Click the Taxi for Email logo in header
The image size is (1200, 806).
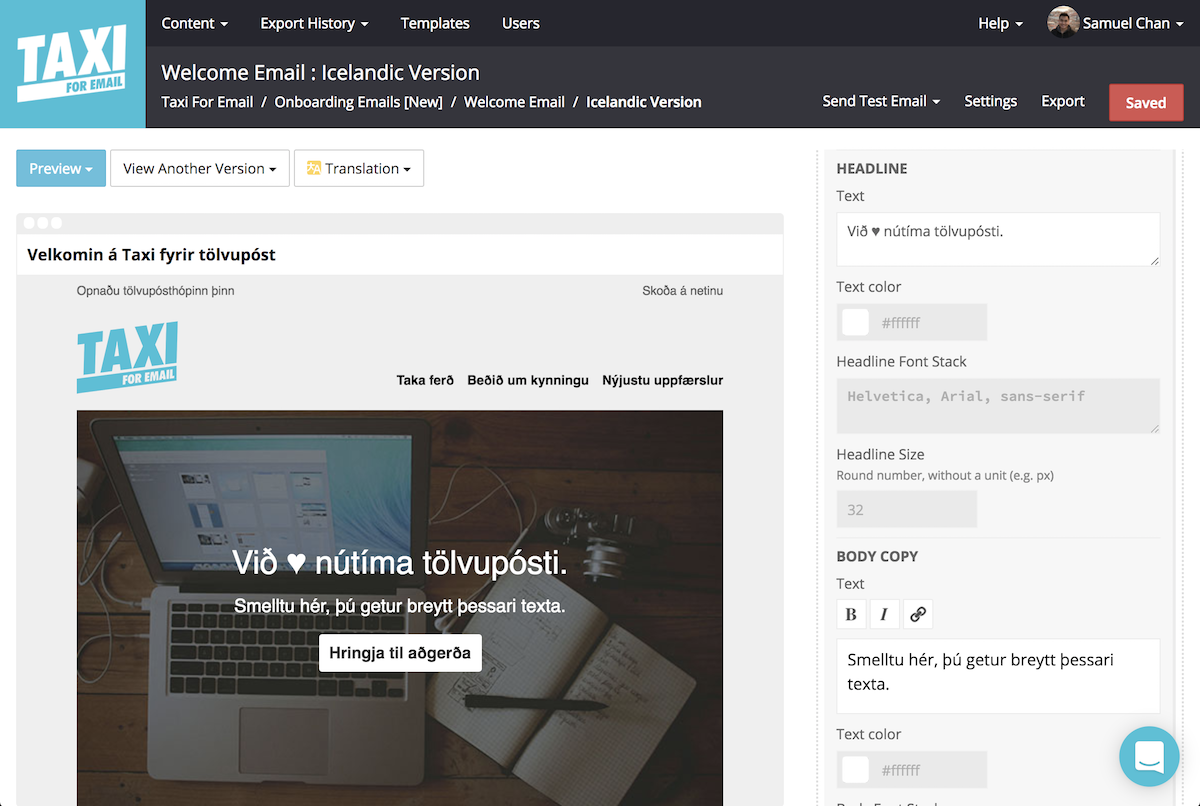click(72, 64)
